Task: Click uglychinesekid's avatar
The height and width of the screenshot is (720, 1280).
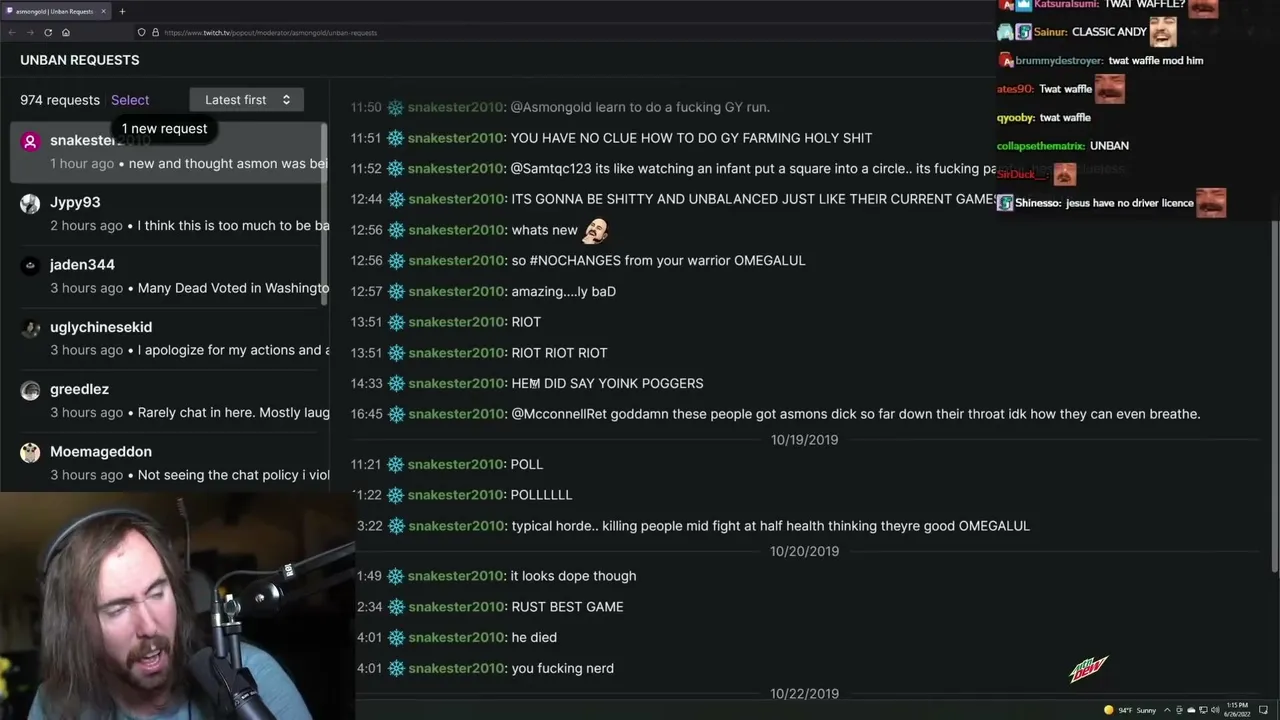Action: 30,328
